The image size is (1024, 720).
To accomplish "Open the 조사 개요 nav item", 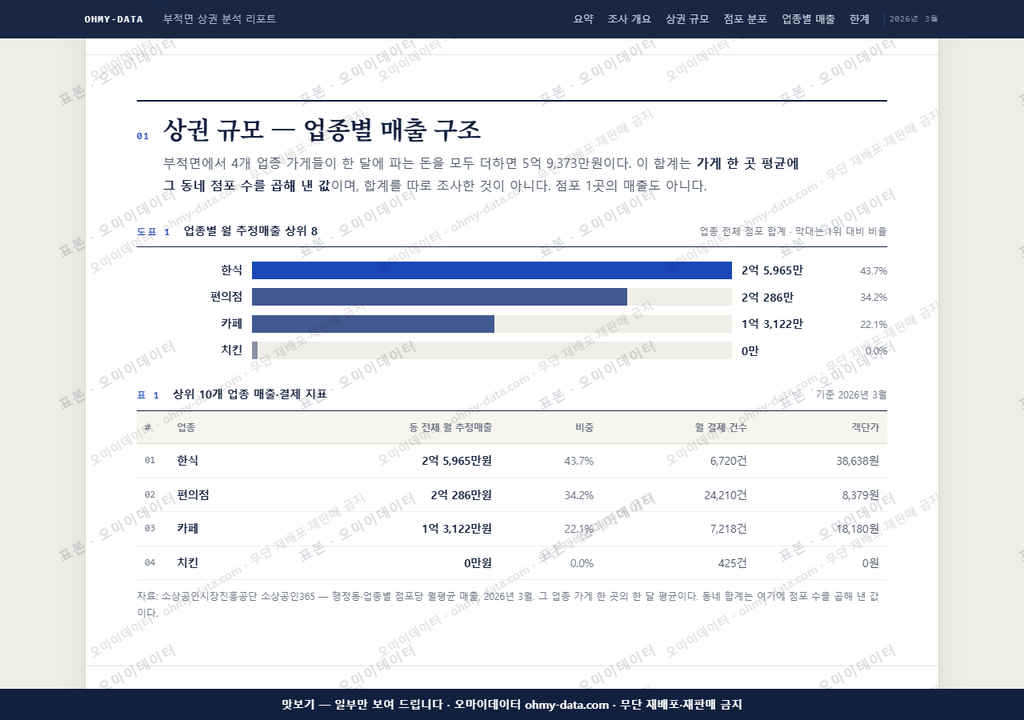I will (629, 19).
